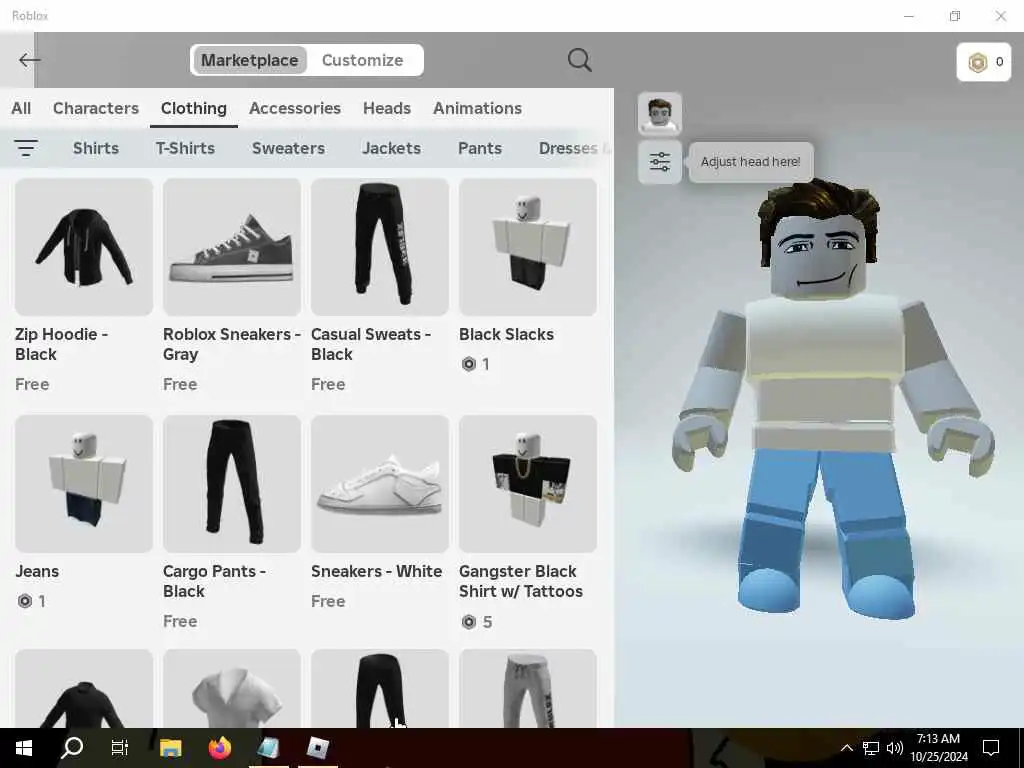Viewport: 1024px width, 768px height.
Task: Switch to the Customize toggle
Action: pyautogui.click(x=362, y=60)
